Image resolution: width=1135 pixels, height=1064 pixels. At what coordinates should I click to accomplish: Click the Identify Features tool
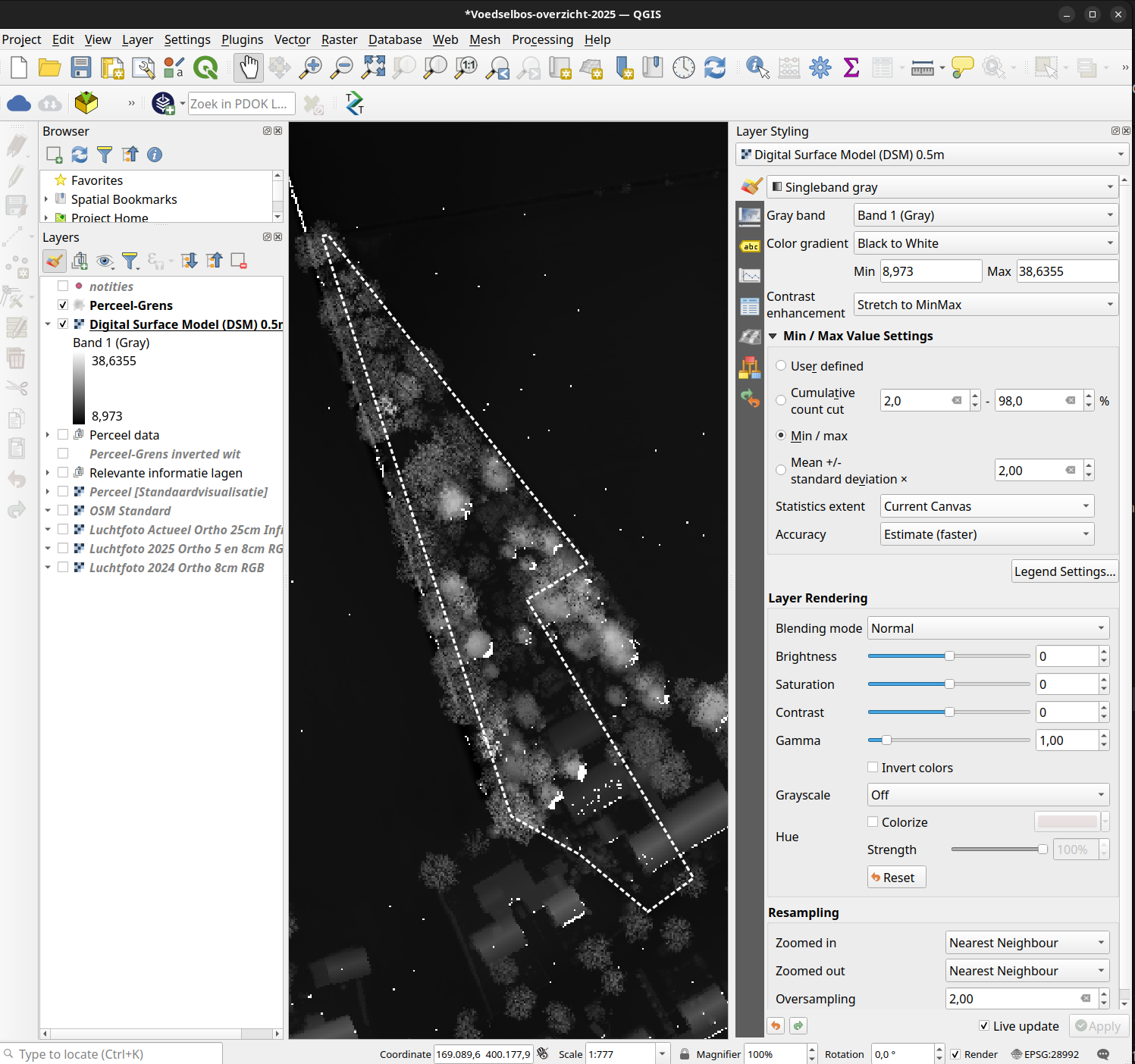(757, 67)
